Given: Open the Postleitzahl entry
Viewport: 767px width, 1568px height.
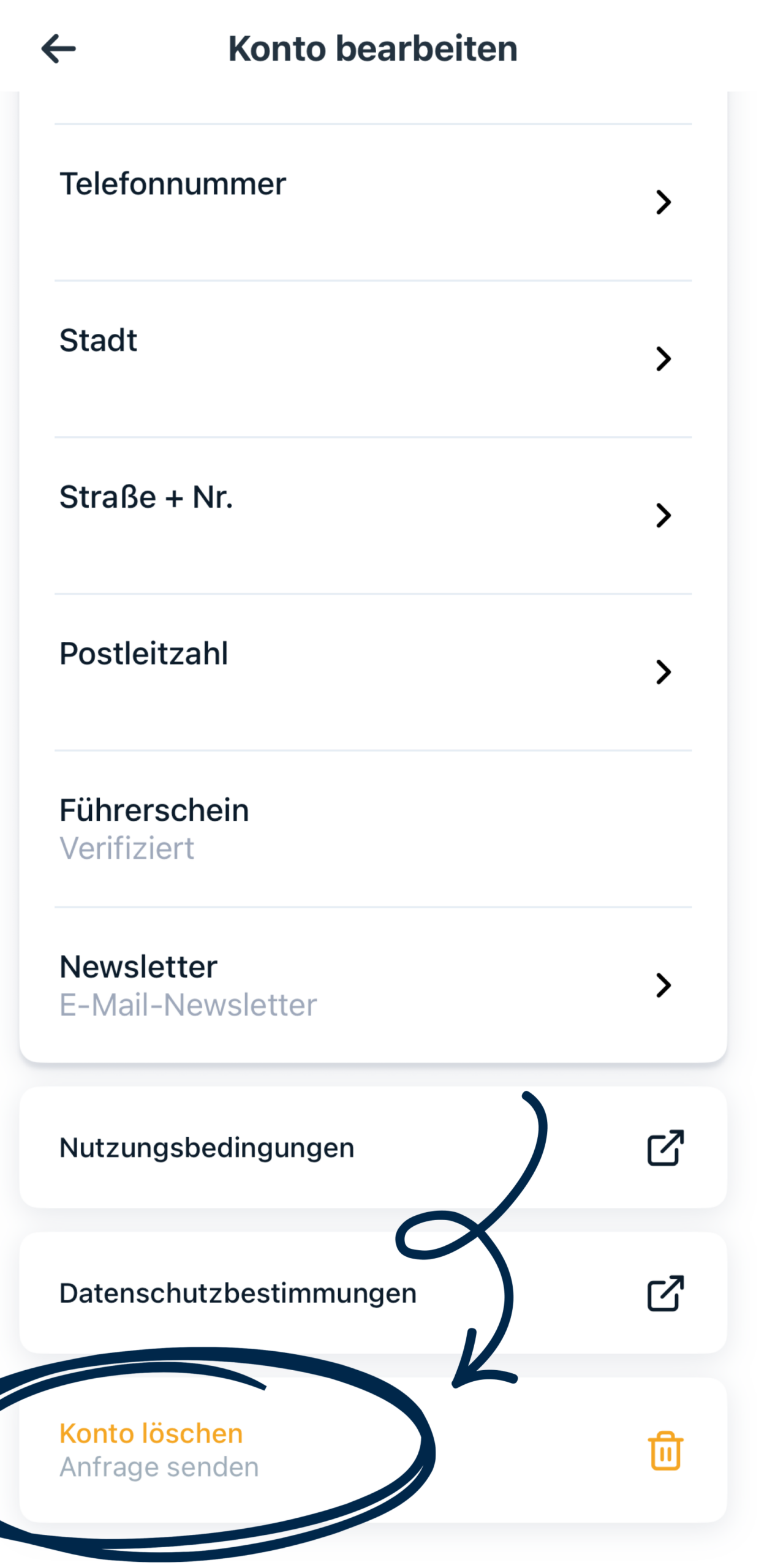Looking at the screenshot, I should (x=143, y=654).
